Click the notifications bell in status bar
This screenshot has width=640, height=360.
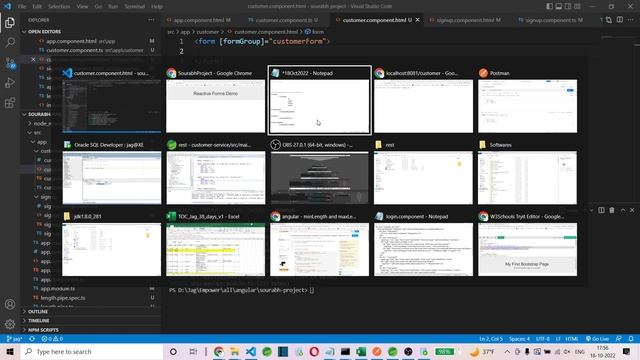pyautogui.click(x=631, y=339)
